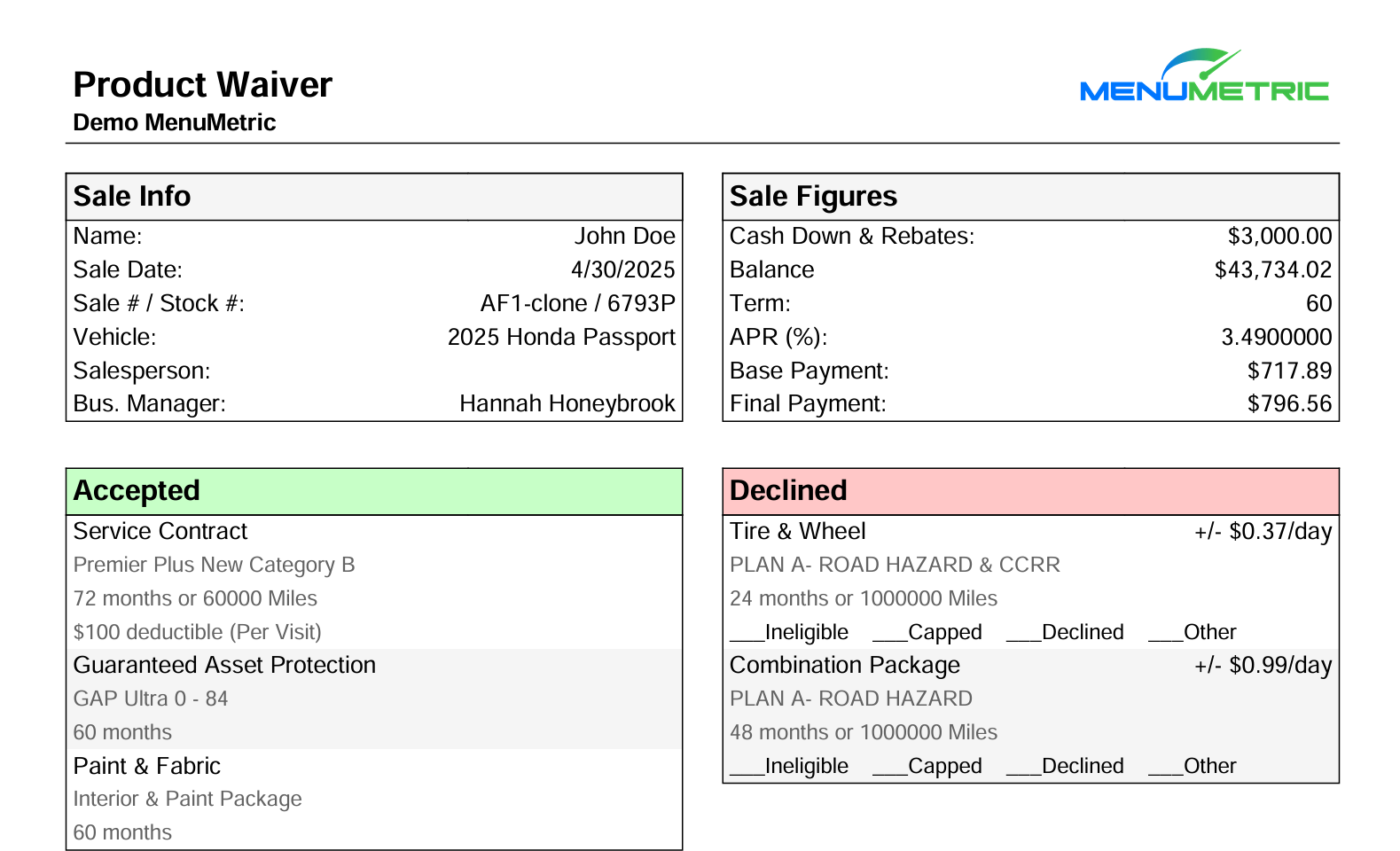This screenshot has height=851, width=1400.
Task: Select the Paint & Fabric item
Action: [x=146, y=766]
